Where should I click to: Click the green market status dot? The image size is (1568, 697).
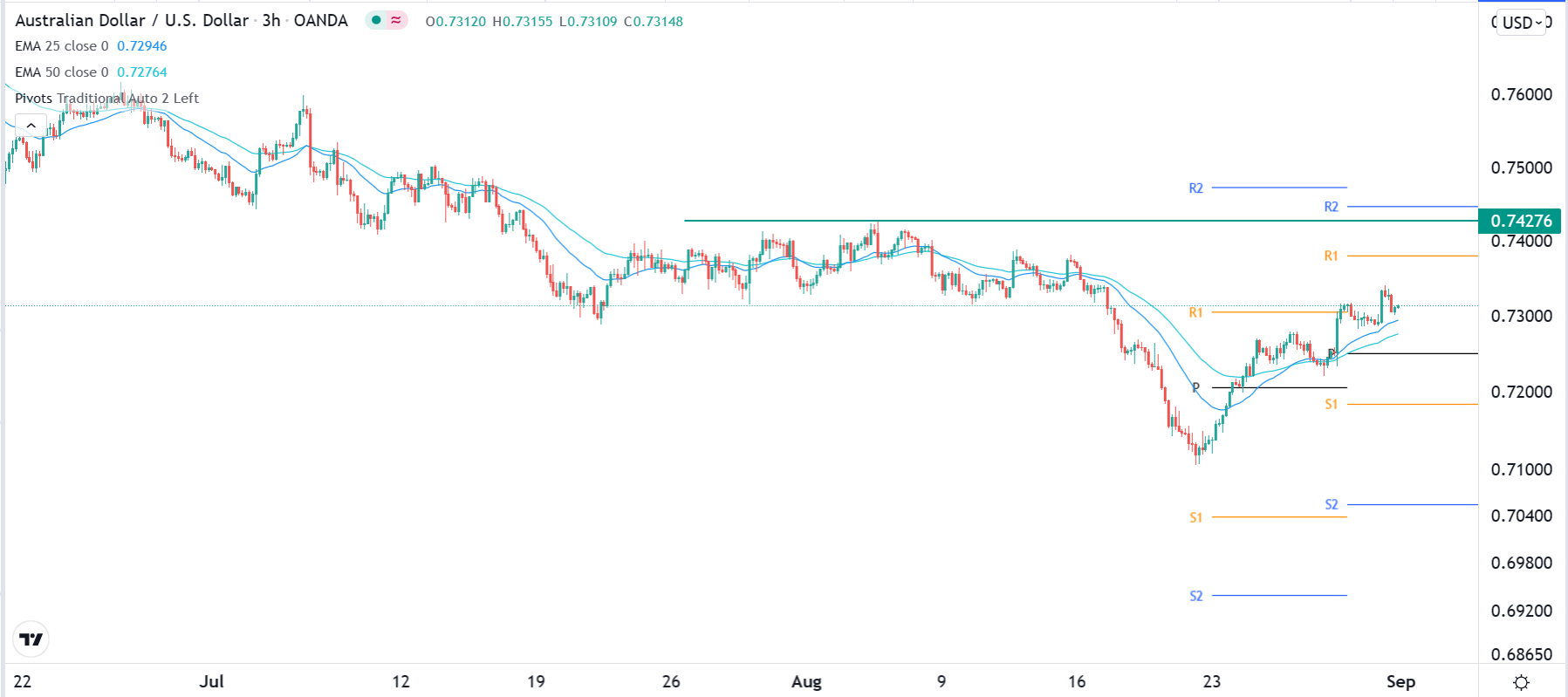[376, 20]
